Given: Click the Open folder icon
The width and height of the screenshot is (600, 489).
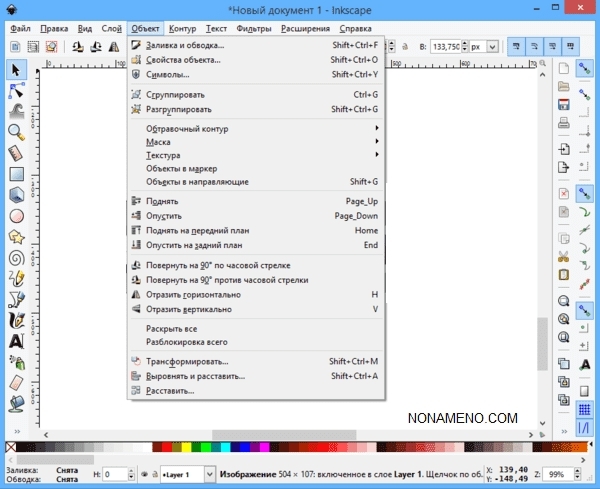Looking at the screenshot, I should (564, 86).
